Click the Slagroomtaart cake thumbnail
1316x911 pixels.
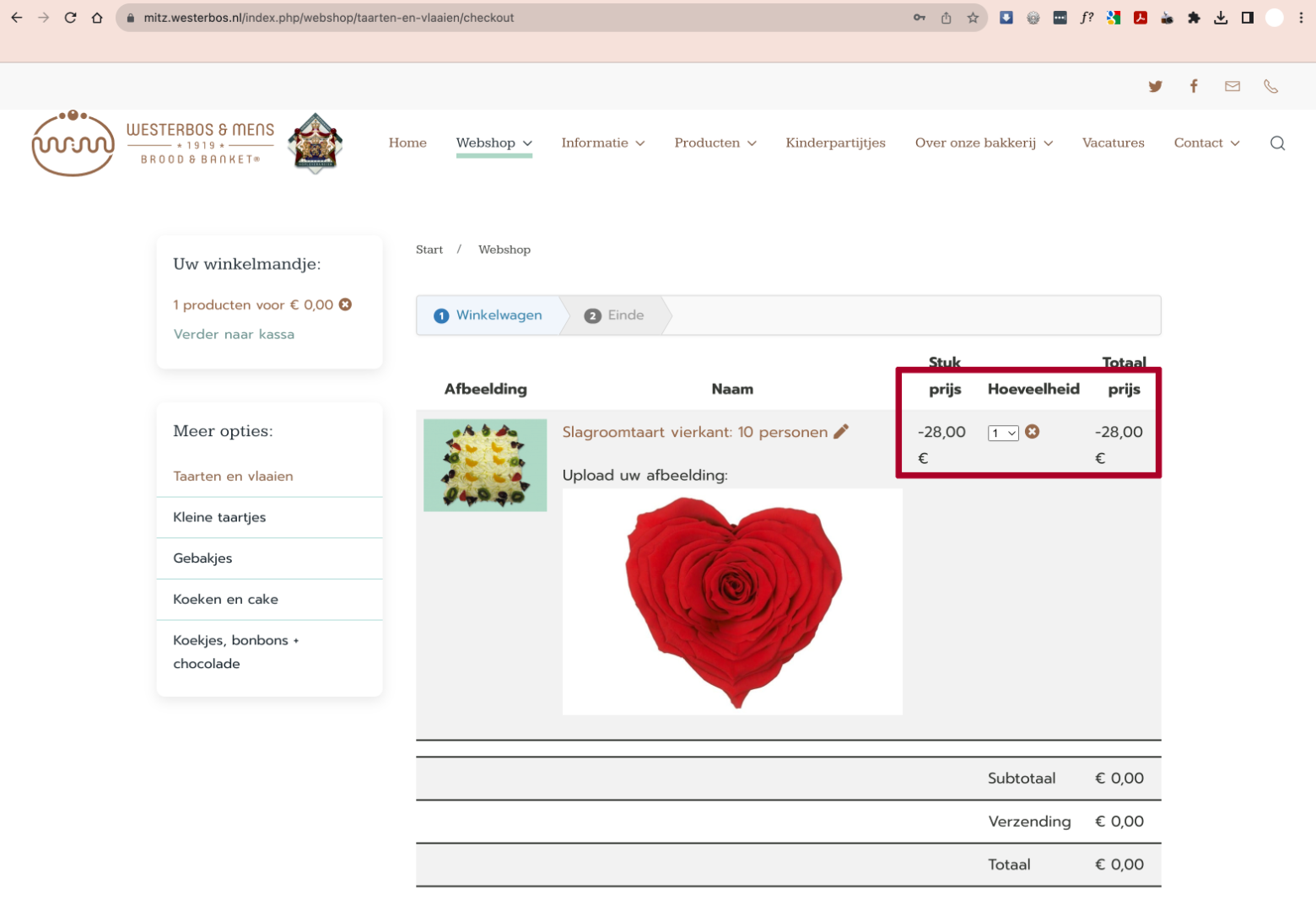click(x=485, y=465)
